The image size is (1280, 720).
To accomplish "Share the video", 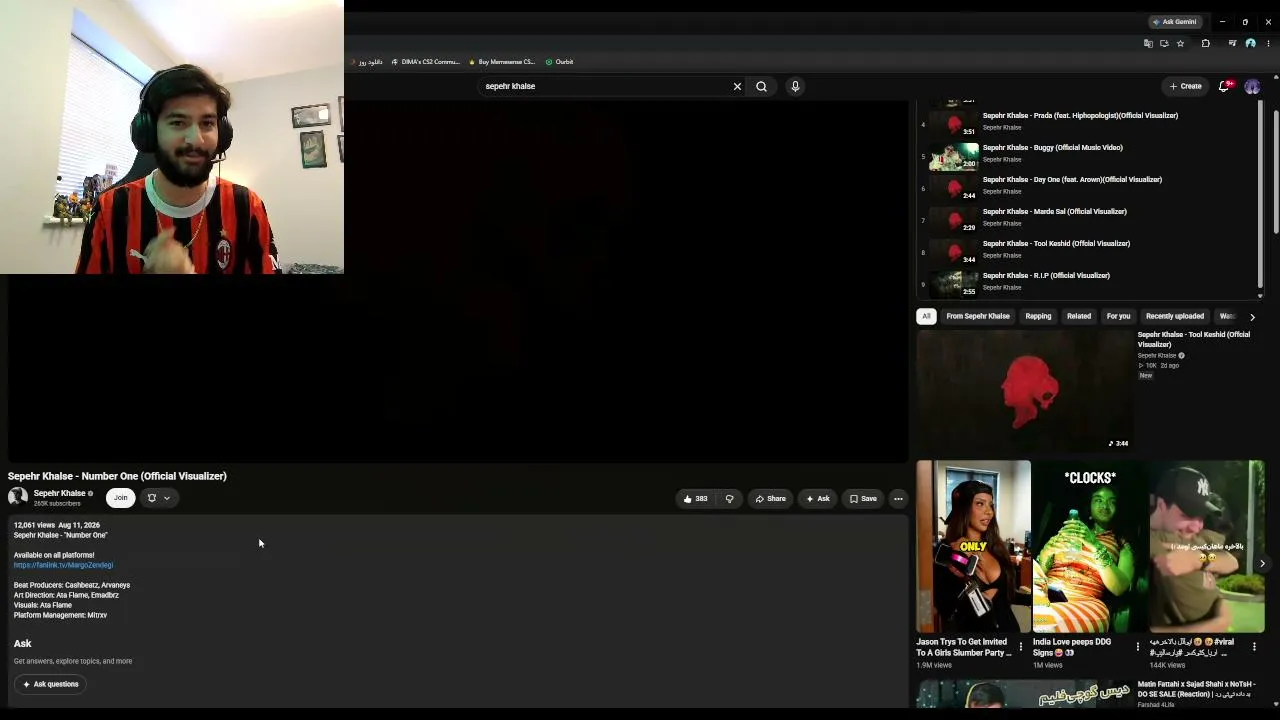I will (770, 498).
